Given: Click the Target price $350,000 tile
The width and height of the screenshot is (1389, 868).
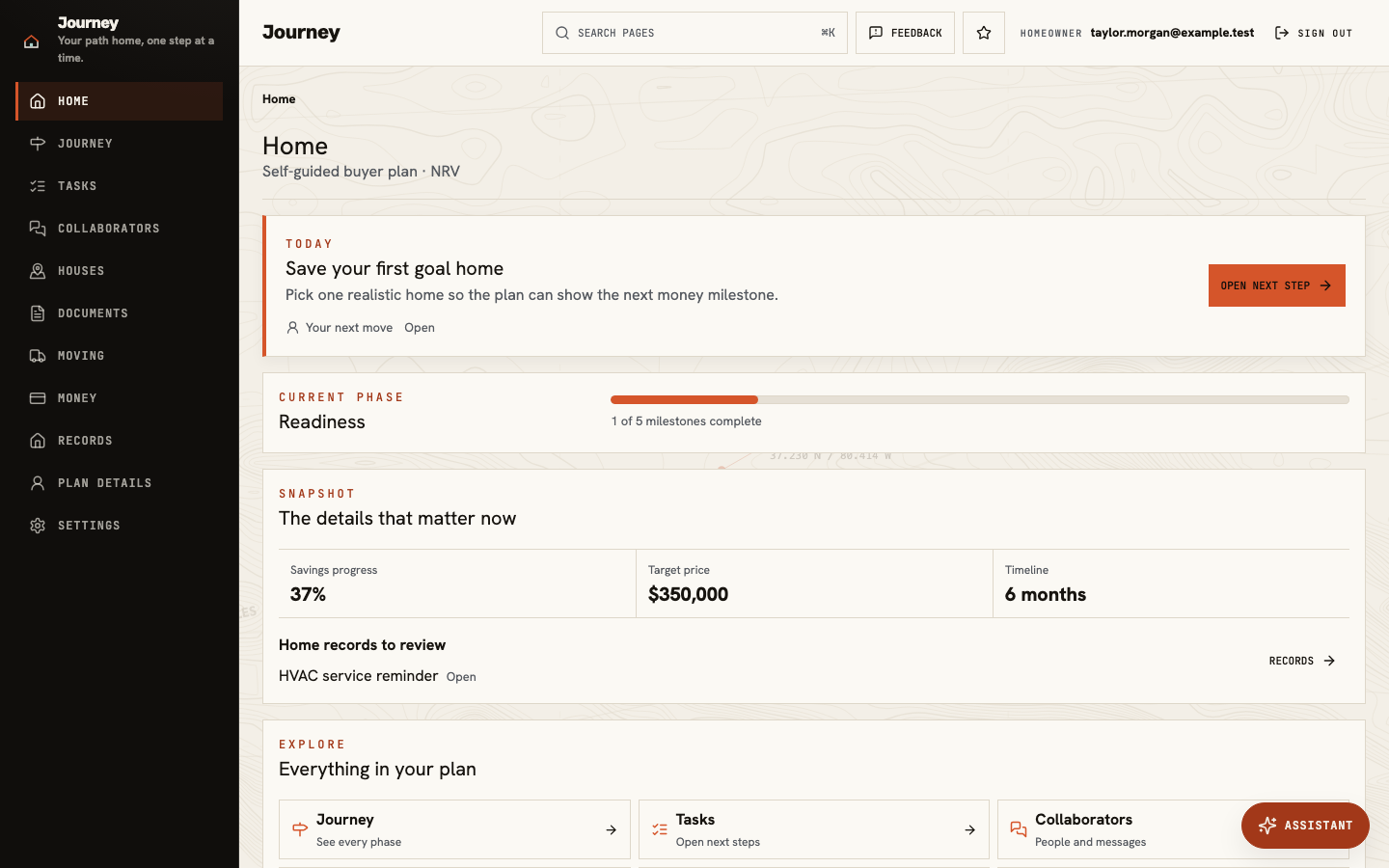Looking at the screenshot, I should 814,583.
